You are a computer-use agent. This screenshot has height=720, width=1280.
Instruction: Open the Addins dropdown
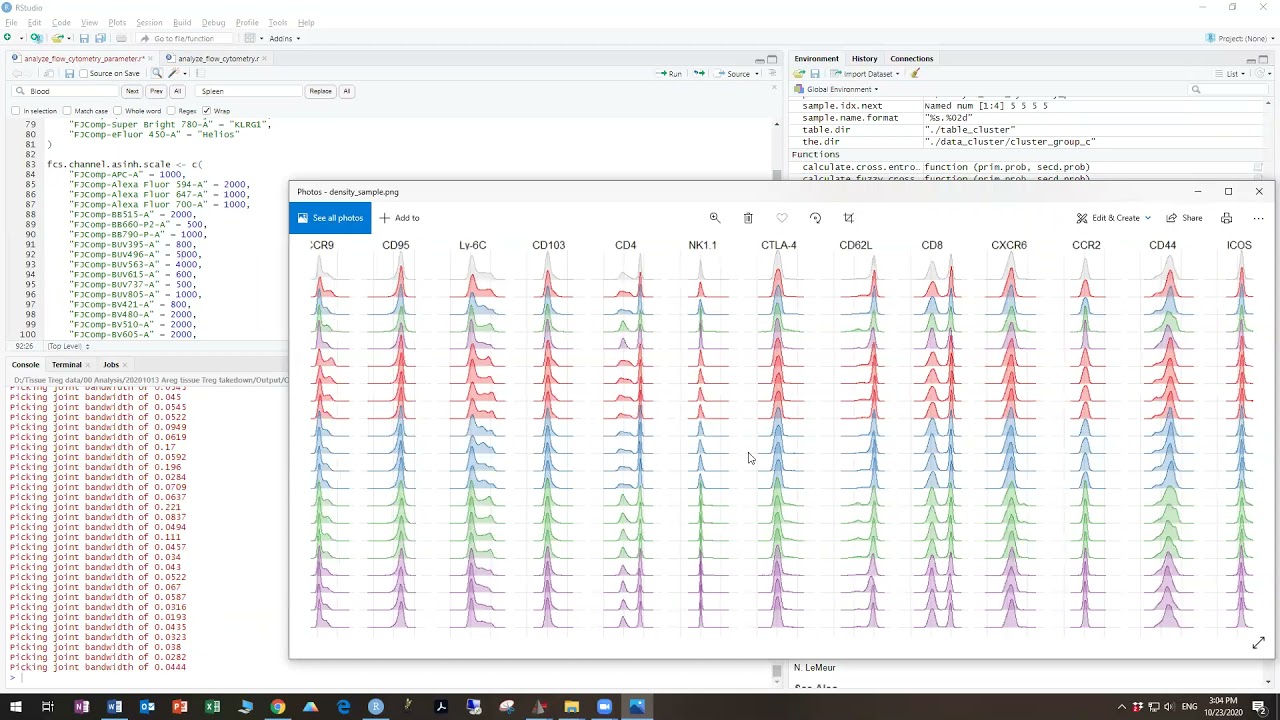pyautogui.click(x=284, y=39)
